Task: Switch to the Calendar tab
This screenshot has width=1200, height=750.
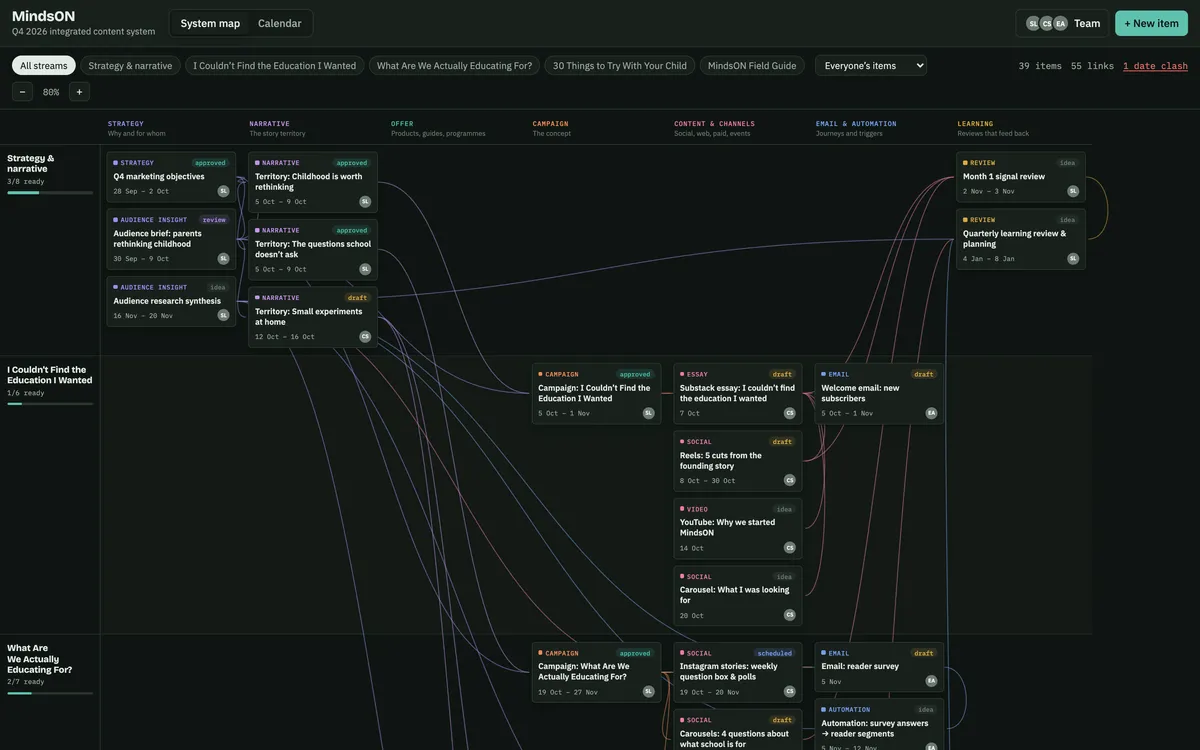Action: 280,23
